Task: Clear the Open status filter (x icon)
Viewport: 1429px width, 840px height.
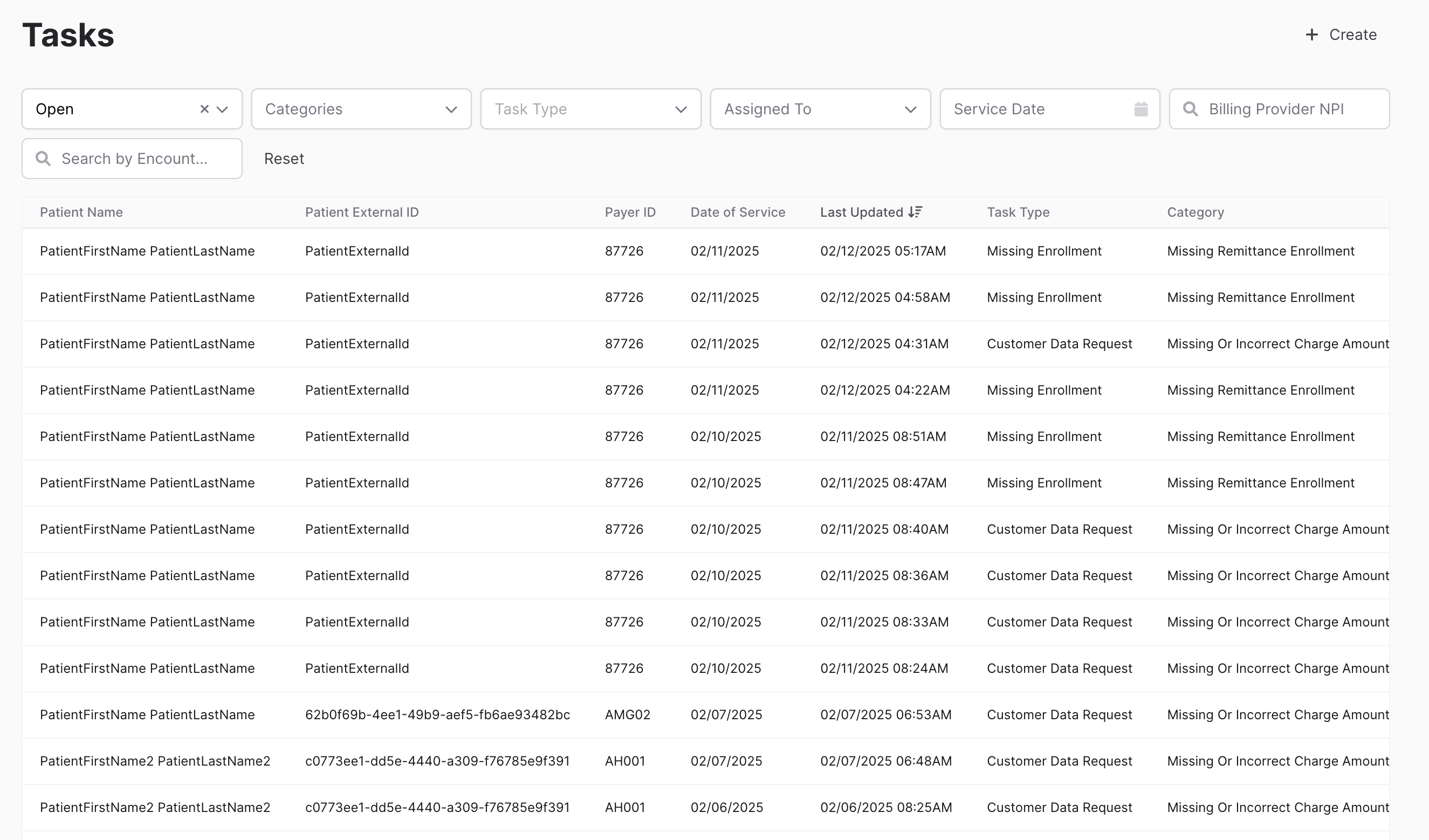Action: click(205, 109)
